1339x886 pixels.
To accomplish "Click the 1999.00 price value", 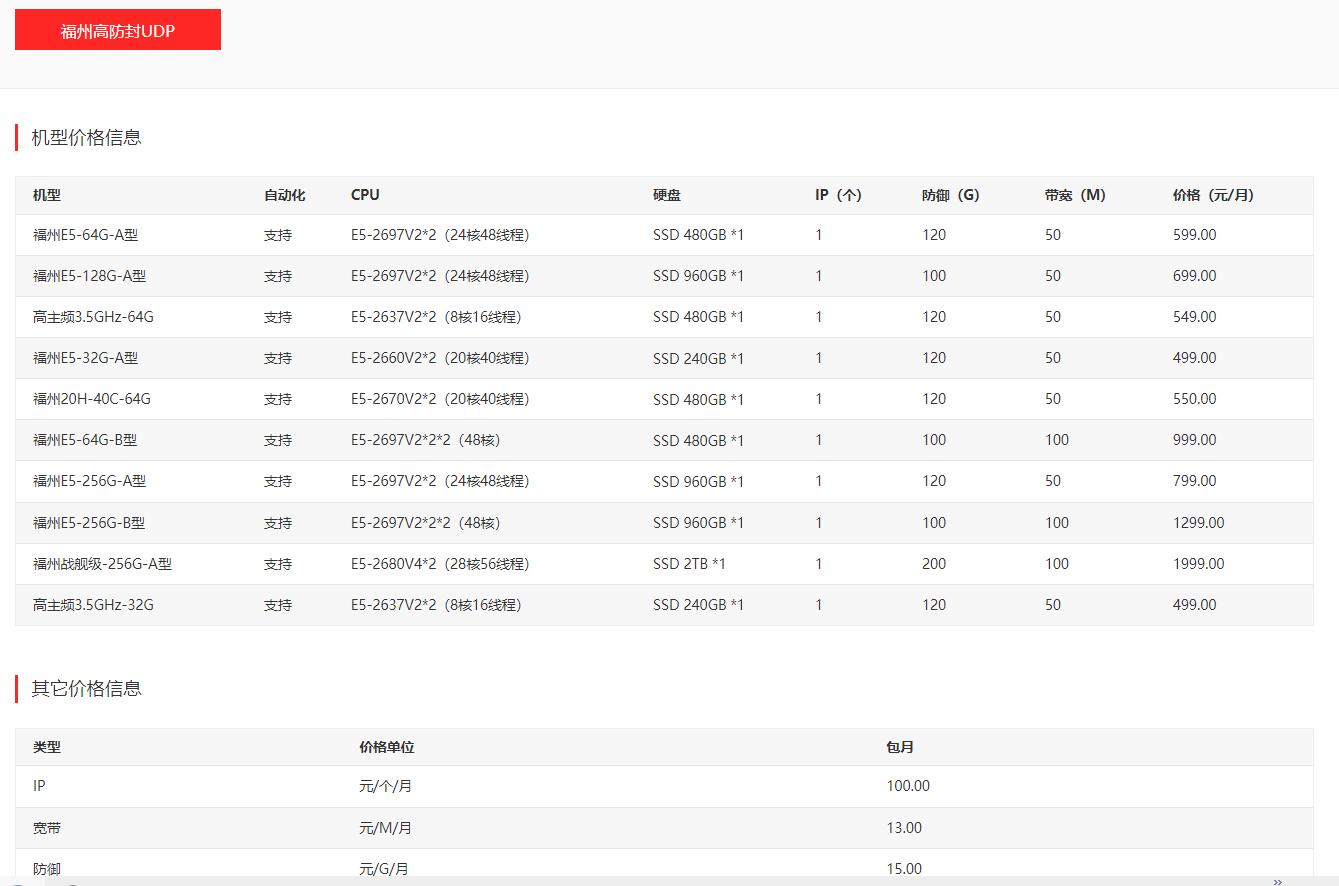I will [1198, 564].
